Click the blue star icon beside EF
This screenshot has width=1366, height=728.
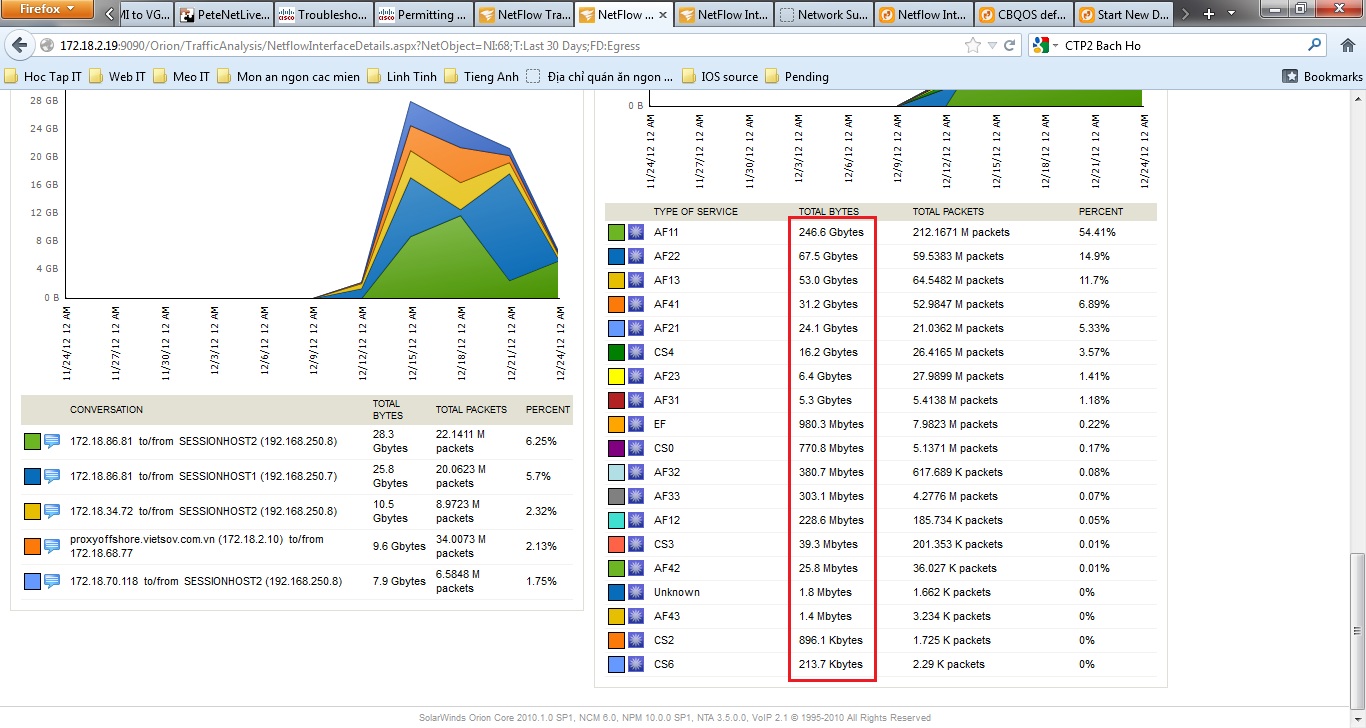(635, 424)
